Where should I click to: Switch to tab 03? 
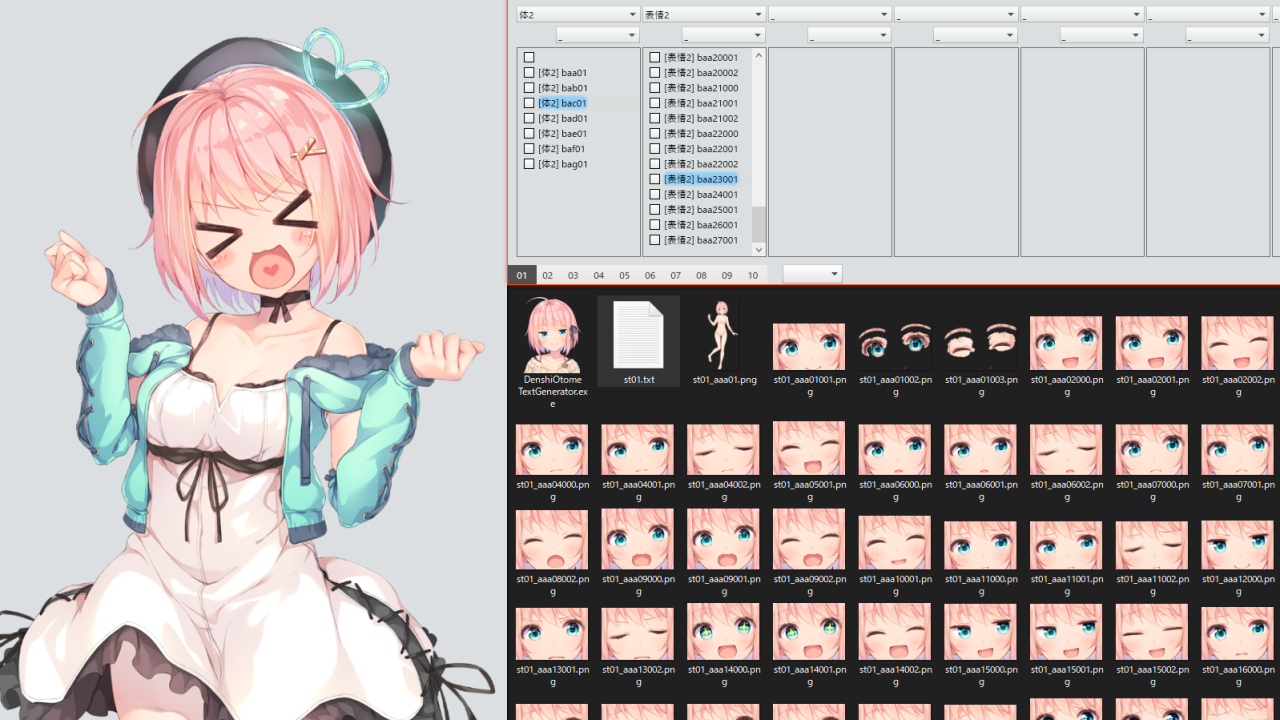pyautogui.click(x=573, y=275)
